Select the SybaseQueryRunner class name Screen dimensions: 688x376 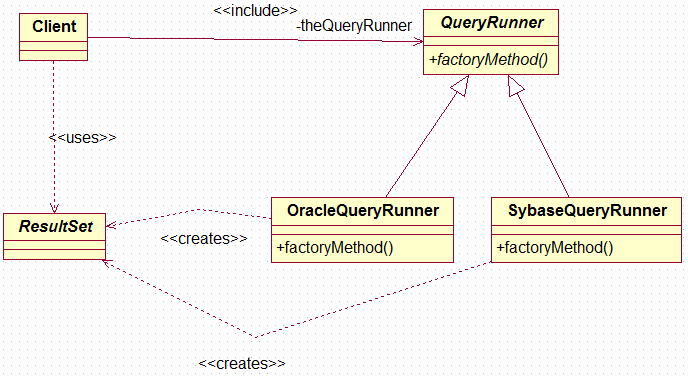coord(587,211)
